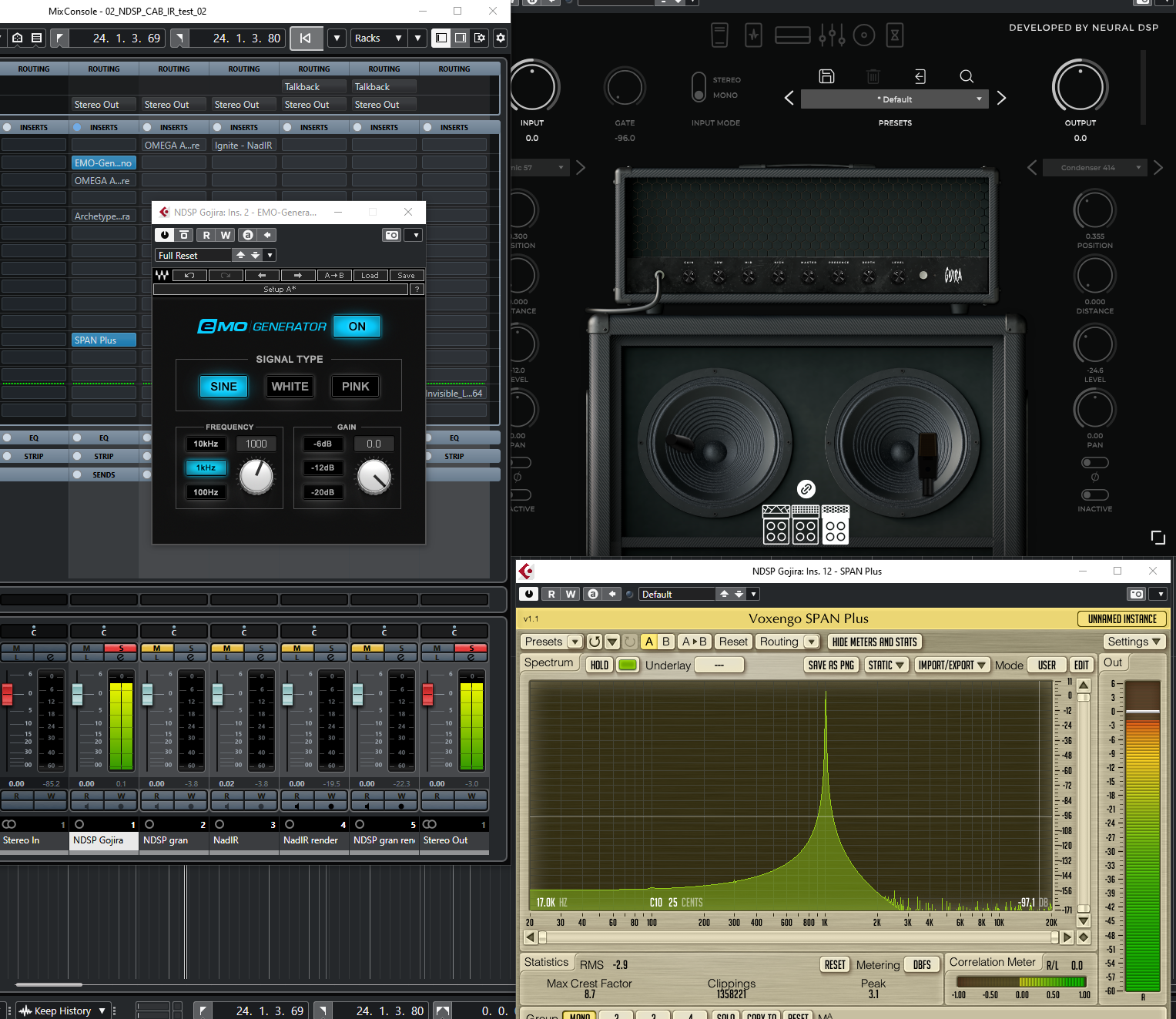This screenshot has height=1019, width=1176.
Task: Set frequency to 10kHz preset
Action: click(x=206, y=444)
